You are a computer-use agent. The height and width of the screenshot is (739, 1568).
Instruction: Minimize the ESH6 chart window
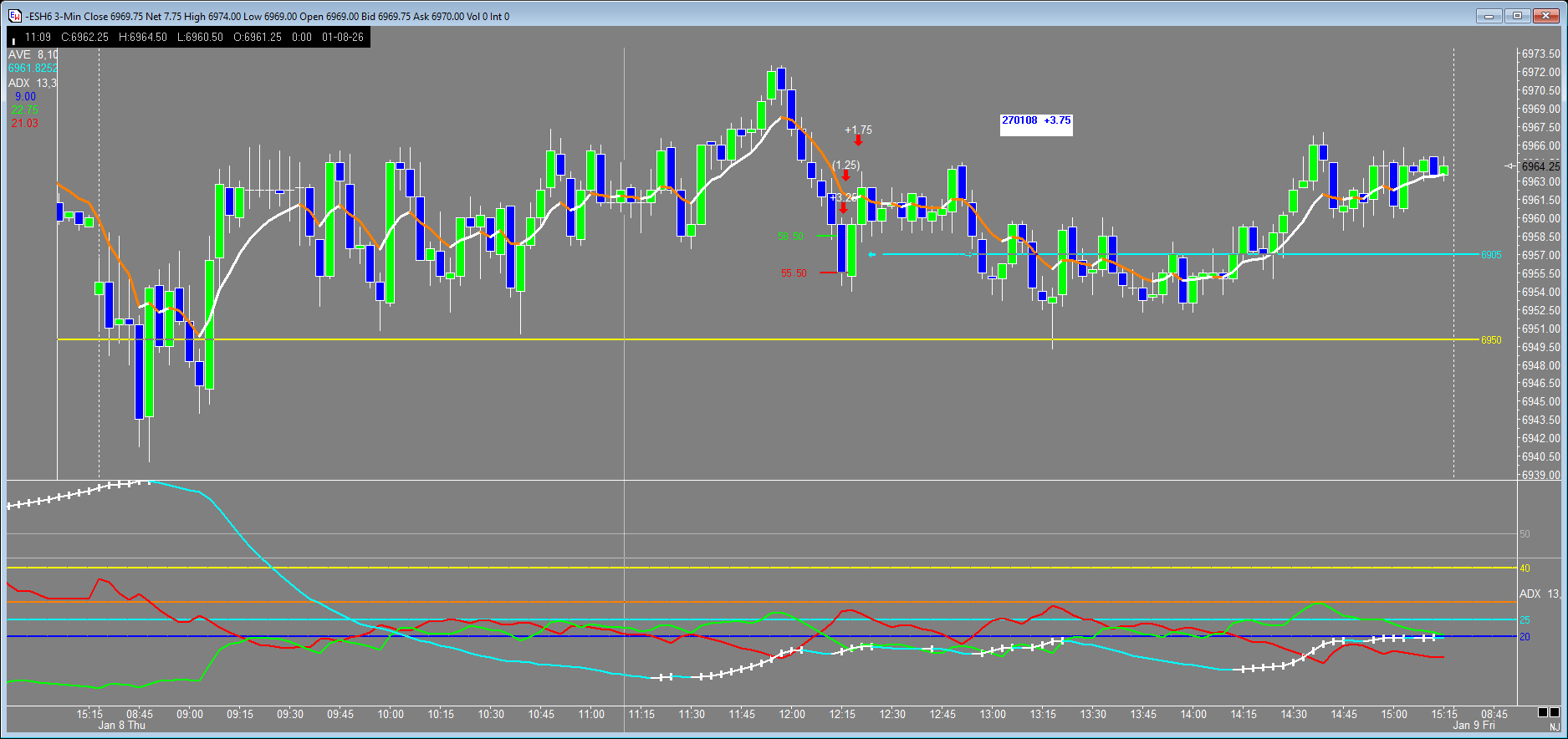click(1489, 16)
